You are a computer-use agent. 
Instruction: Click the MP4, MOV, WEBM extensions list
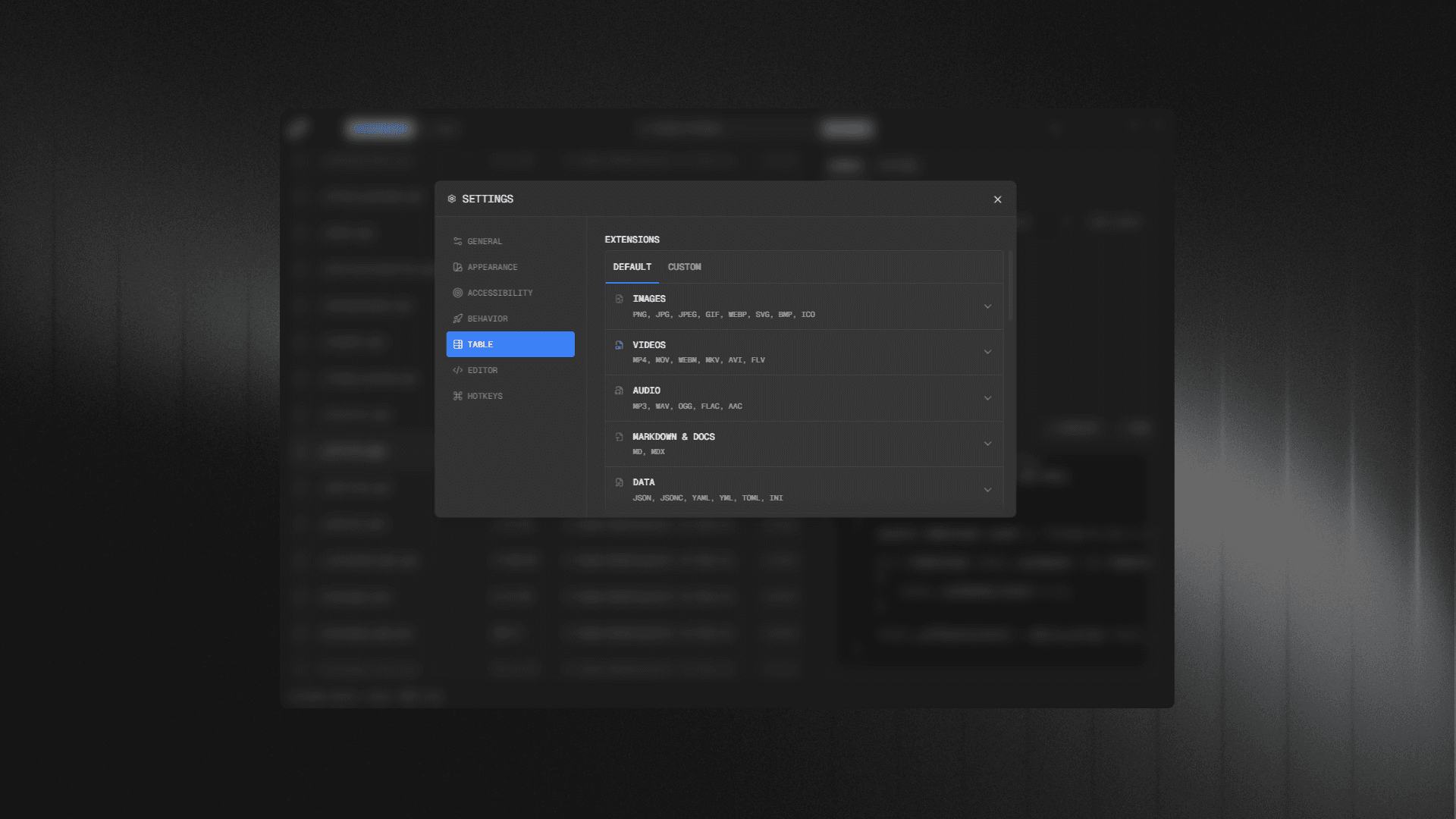coord(698,360)
